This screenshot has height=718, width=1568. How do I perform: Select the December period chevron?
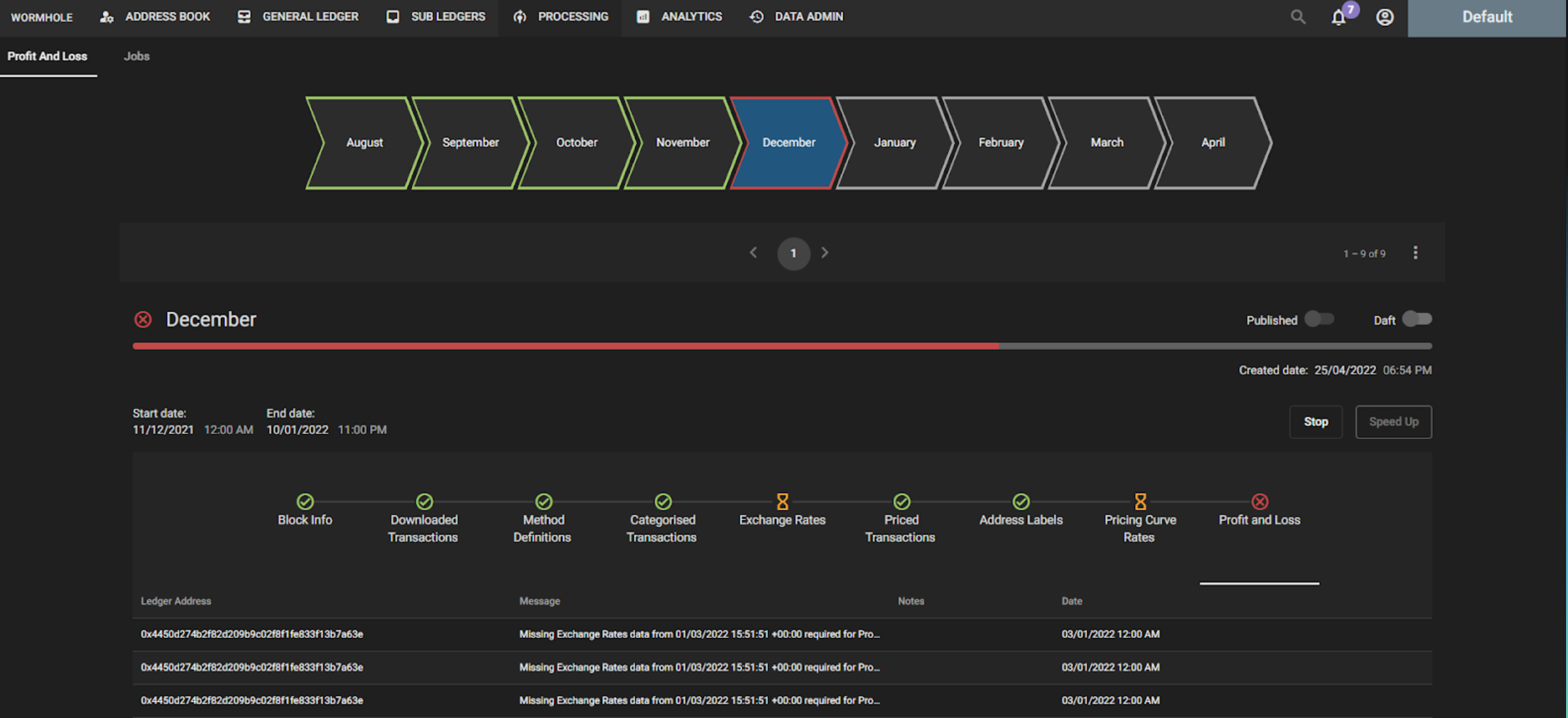tap(789, 143)
